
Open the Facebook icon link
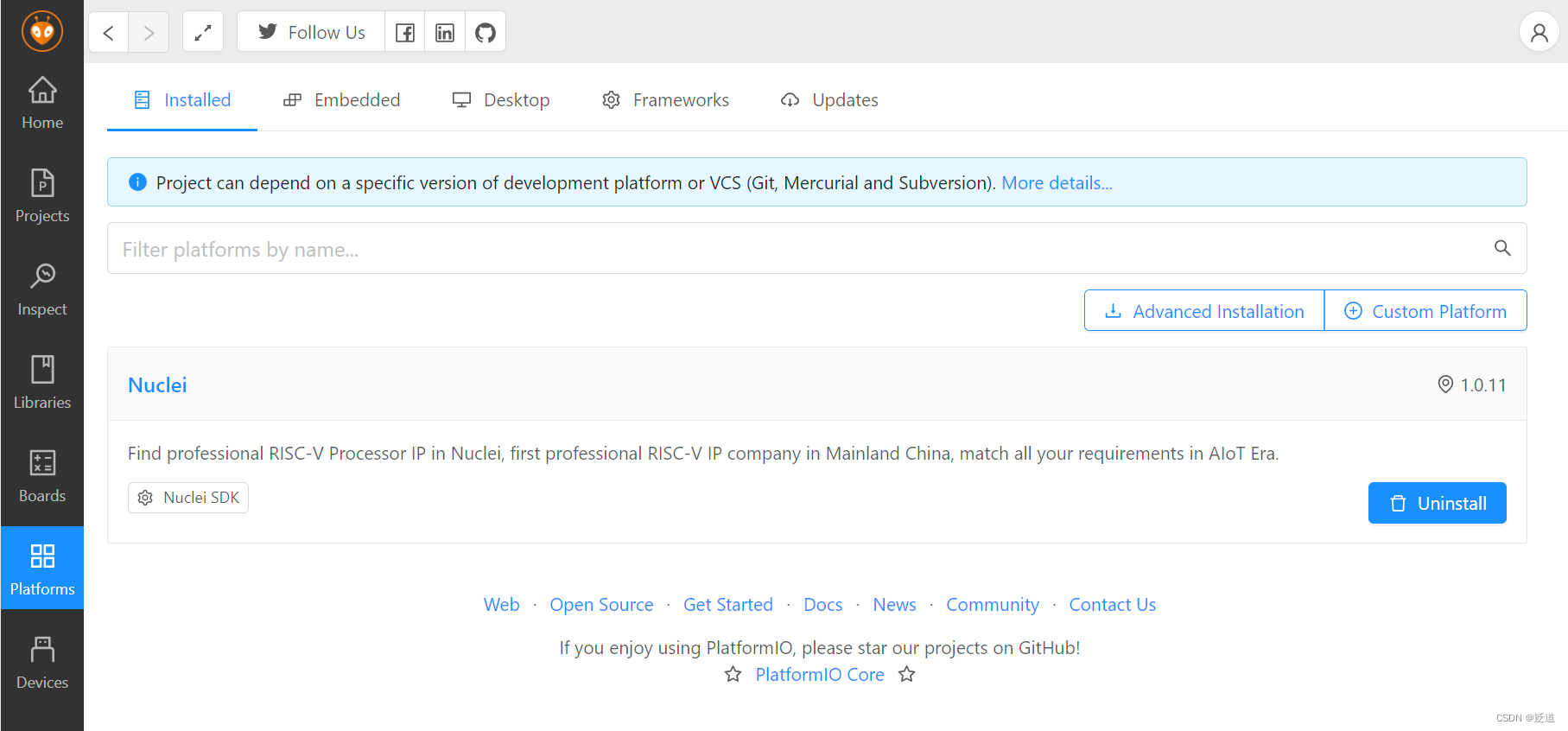(404, 33)
